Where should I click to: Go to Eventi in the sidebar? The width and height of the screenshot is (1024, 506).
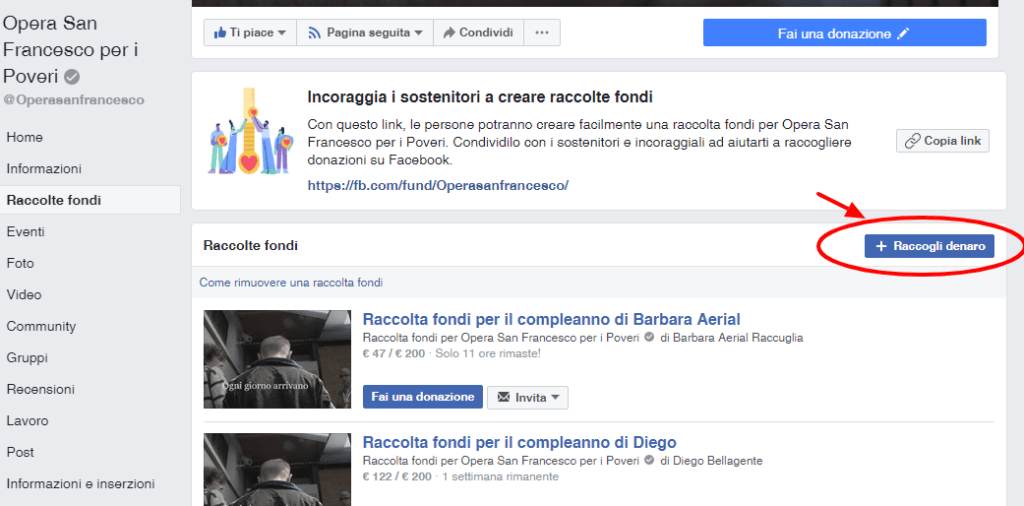(26, 232)
